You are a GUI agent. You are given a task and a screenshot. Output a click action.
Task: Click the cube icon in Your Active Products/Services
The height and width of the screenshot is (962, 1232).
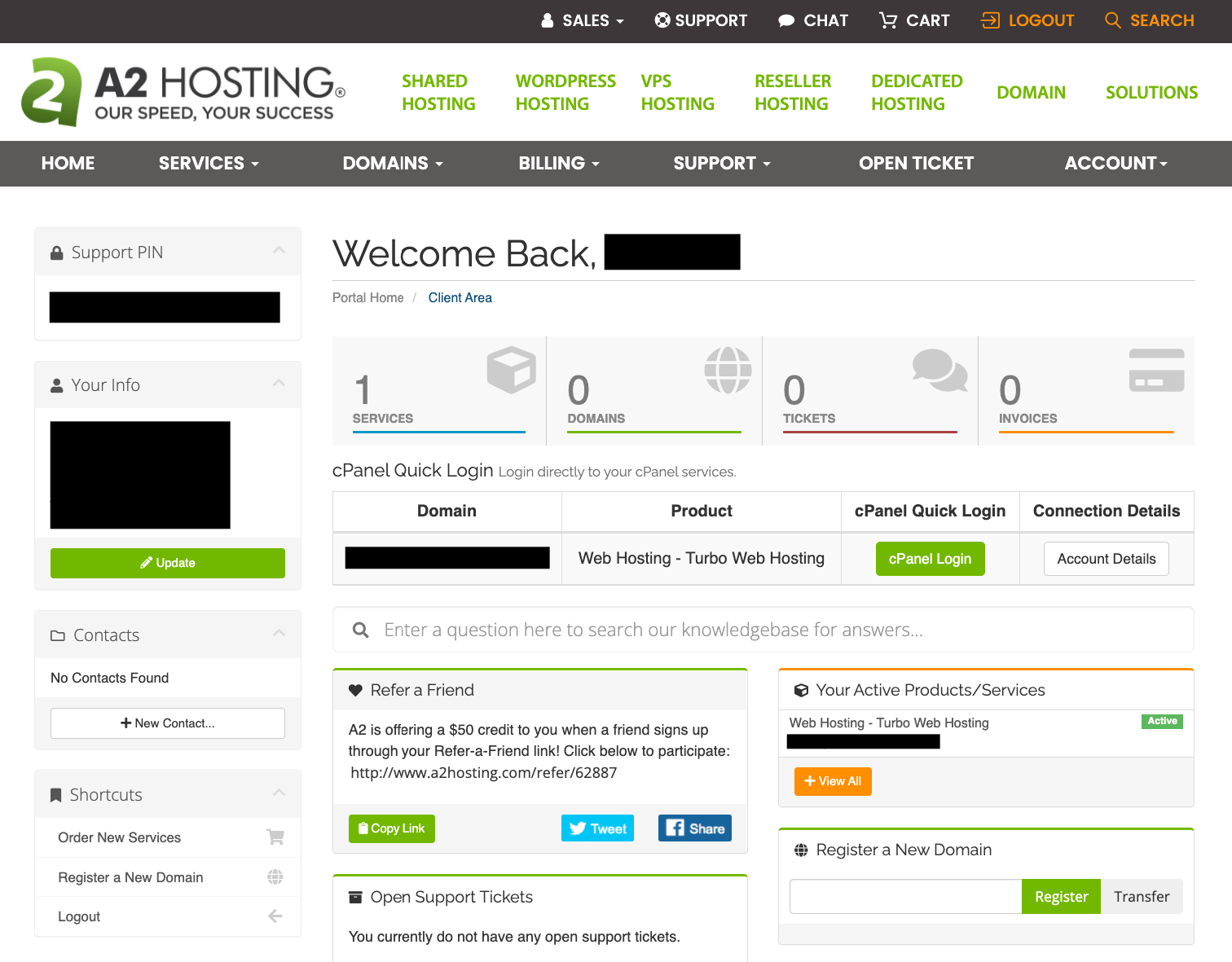[x=801, y=690]
